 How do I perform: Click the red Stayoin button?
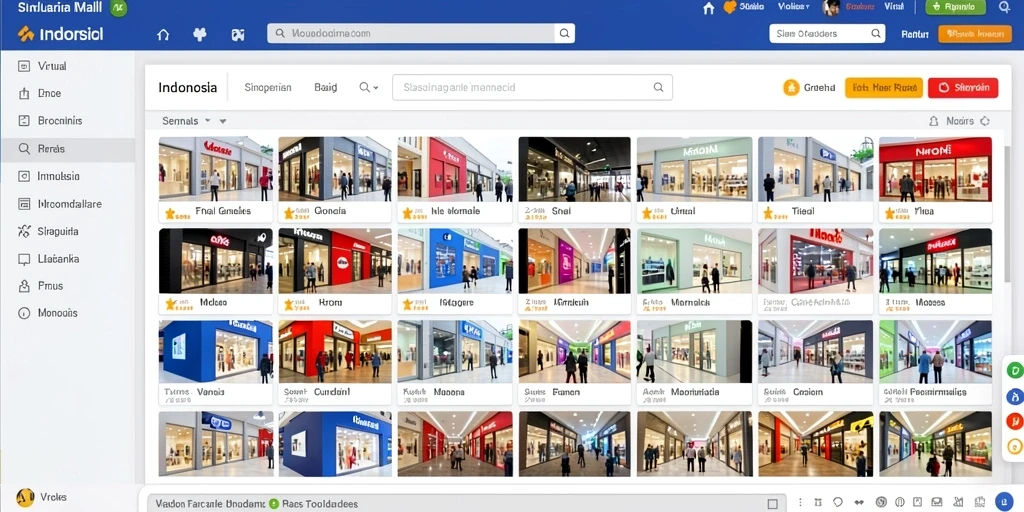[963, 88]
